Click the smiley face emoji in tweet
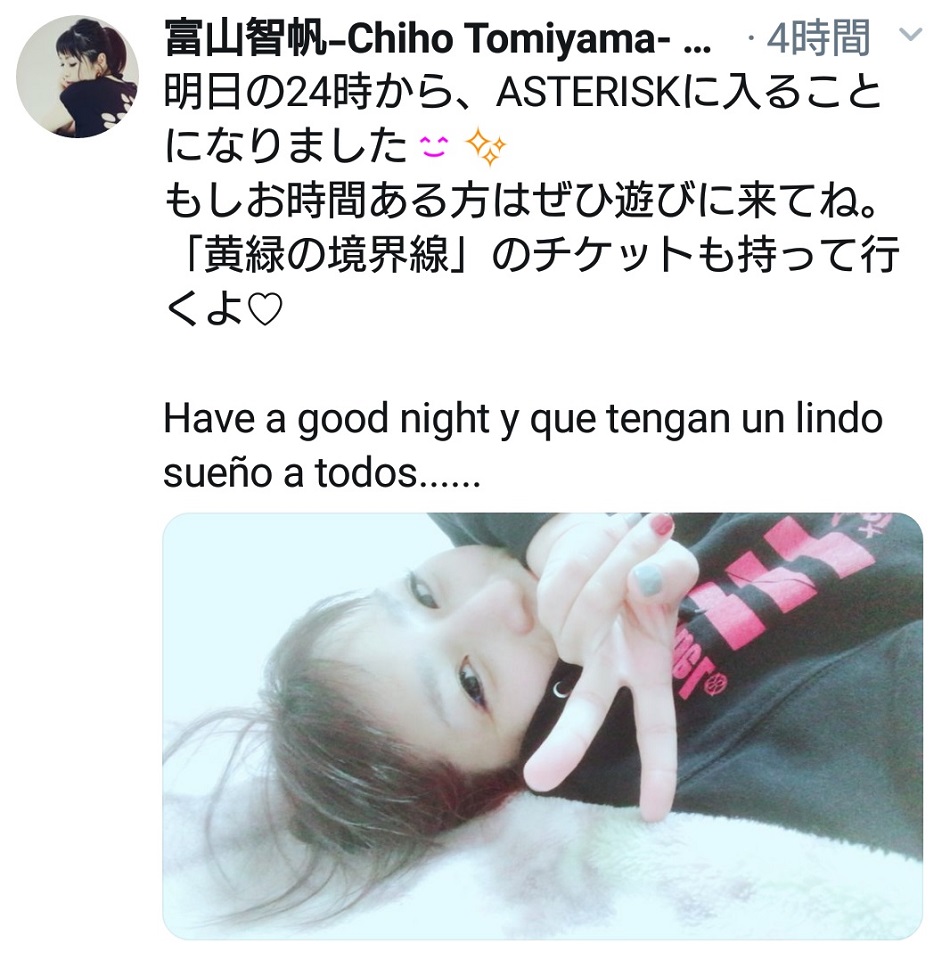This screenshot has height=960, width=942. [434, 147]
